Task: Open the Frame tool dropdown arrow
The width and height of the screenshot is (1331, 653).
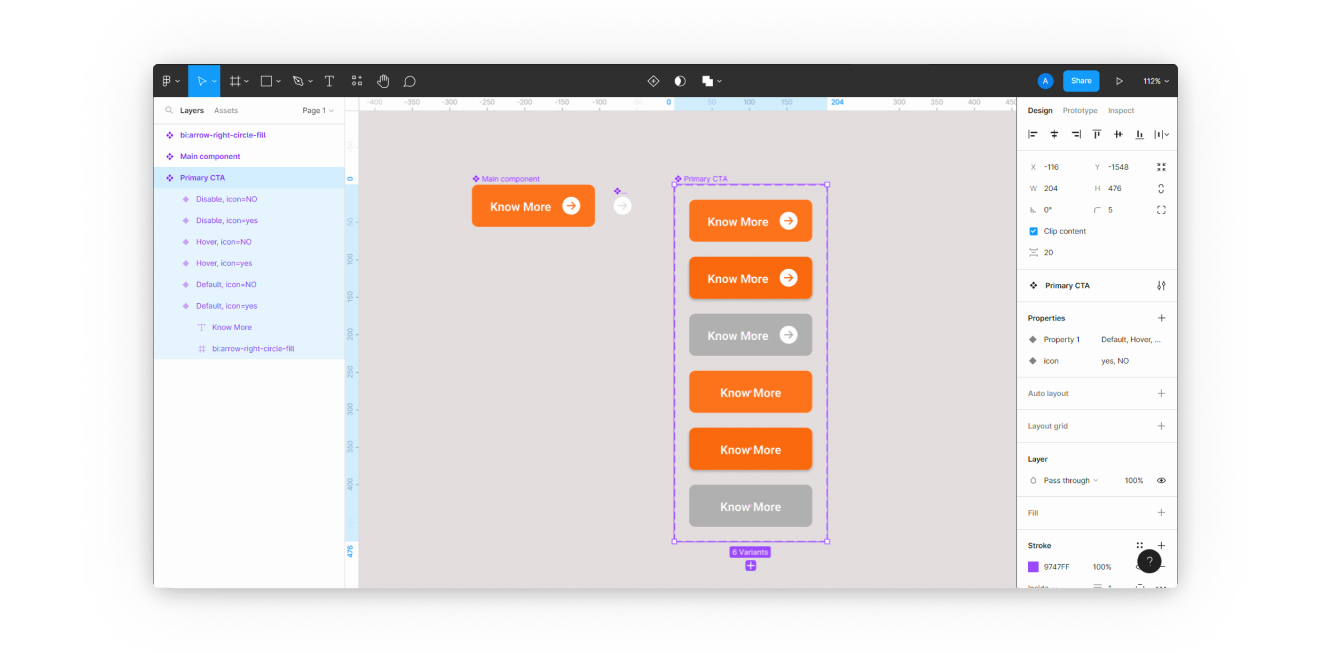Action: (x=247, y=82)
